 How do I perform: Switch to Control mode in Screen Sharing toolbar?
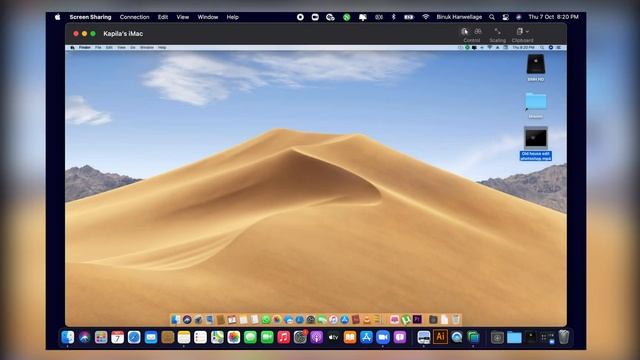[x=464, y=32]
